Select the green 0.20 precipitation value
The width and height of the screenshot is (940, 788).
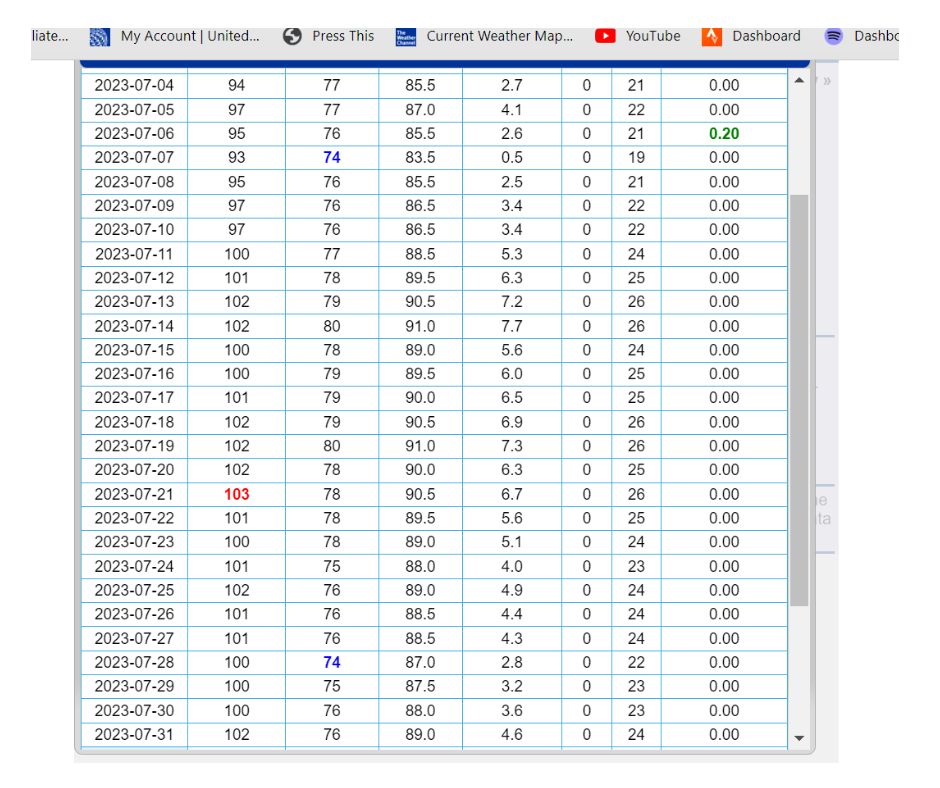(x=724, y=134)
